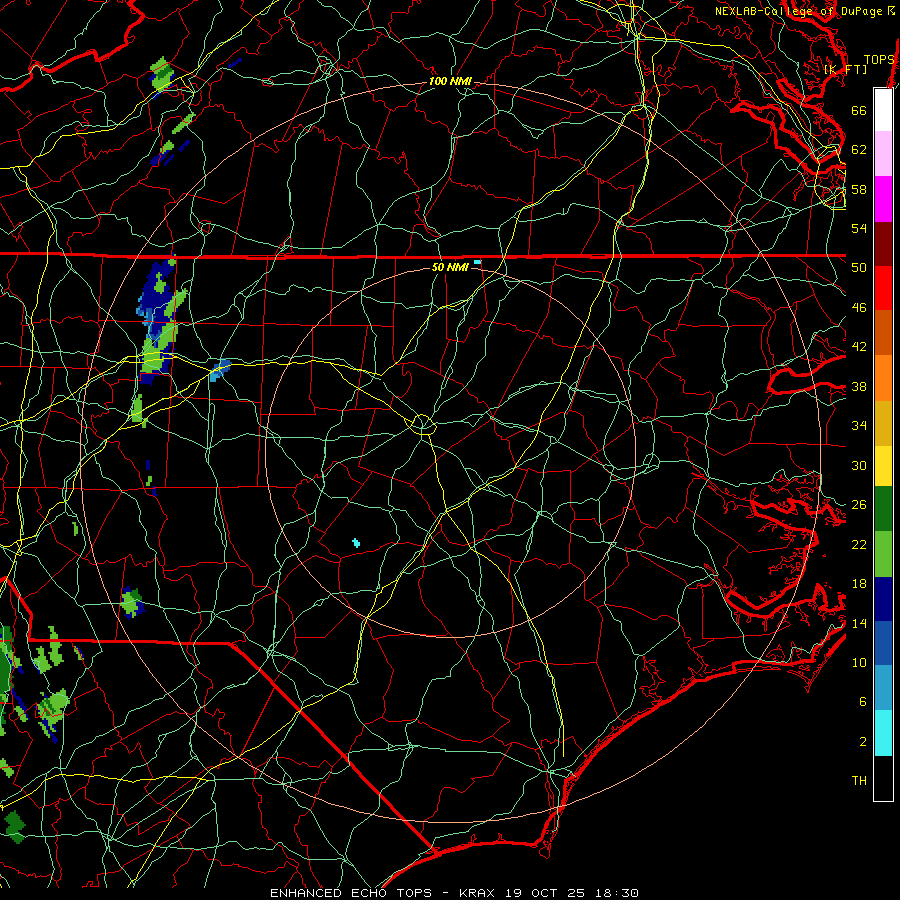This screenshot has height=900, width=900.
Task: Click the legend value 10
Action: [859, 663]
